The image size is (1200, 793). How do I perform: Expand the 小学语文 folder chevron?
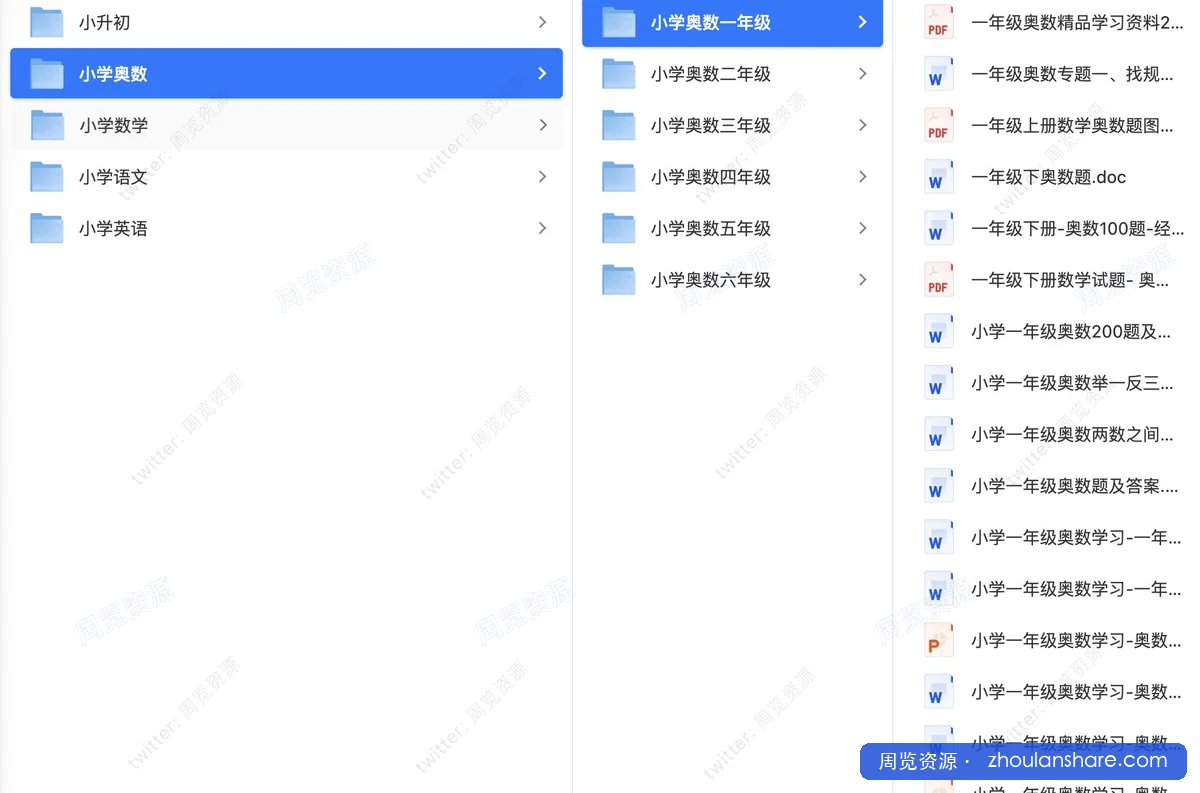(x=542, y=176)
